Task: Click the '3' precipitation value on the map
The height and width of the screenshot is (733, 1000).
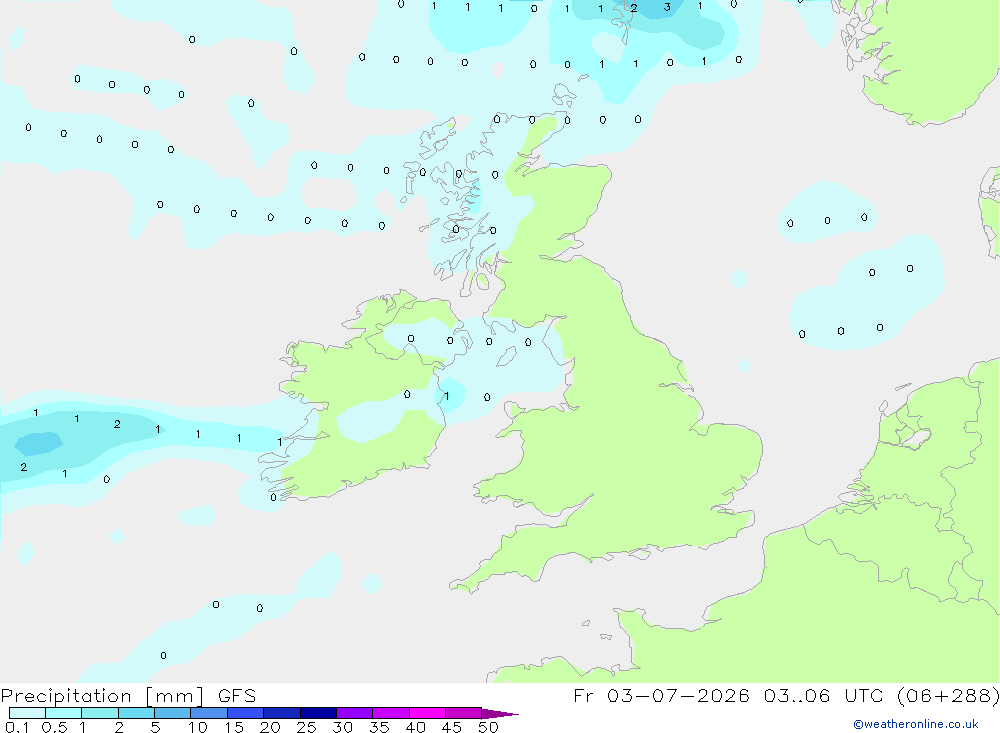Action: (x=667, y=8)
